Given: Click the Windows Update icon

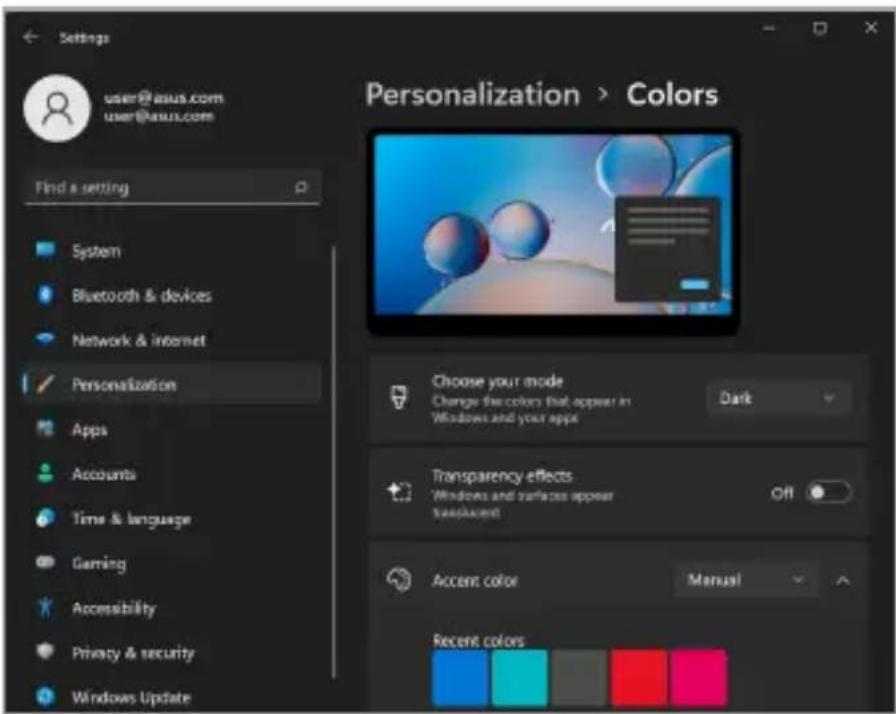Looking at the screenshot, I should [45, 696].
